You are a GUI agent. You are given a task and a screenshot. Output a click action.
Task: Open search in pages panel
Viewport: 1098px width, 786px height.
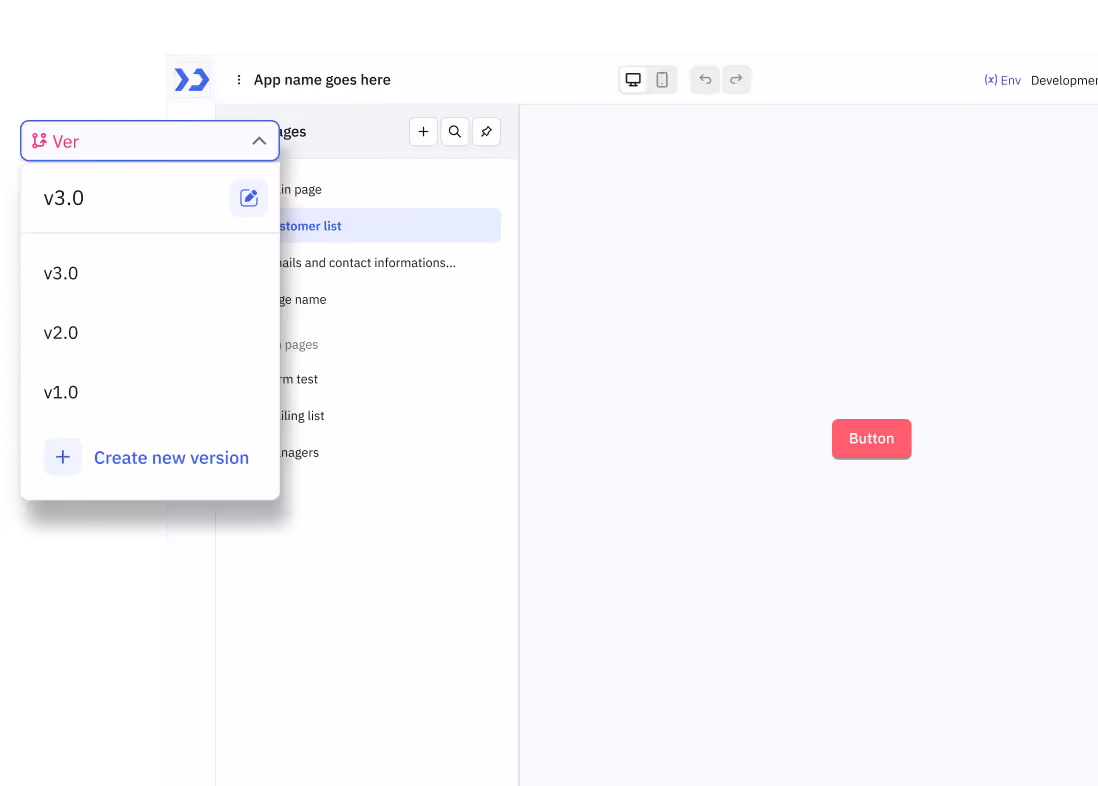[x=455, y=132]
